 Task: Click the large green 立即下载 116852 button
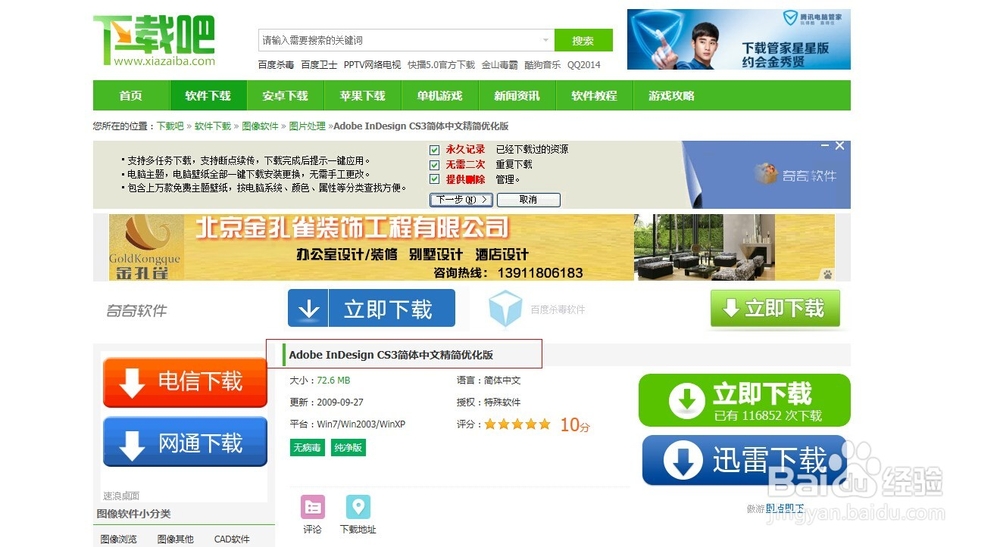point(744,400)
